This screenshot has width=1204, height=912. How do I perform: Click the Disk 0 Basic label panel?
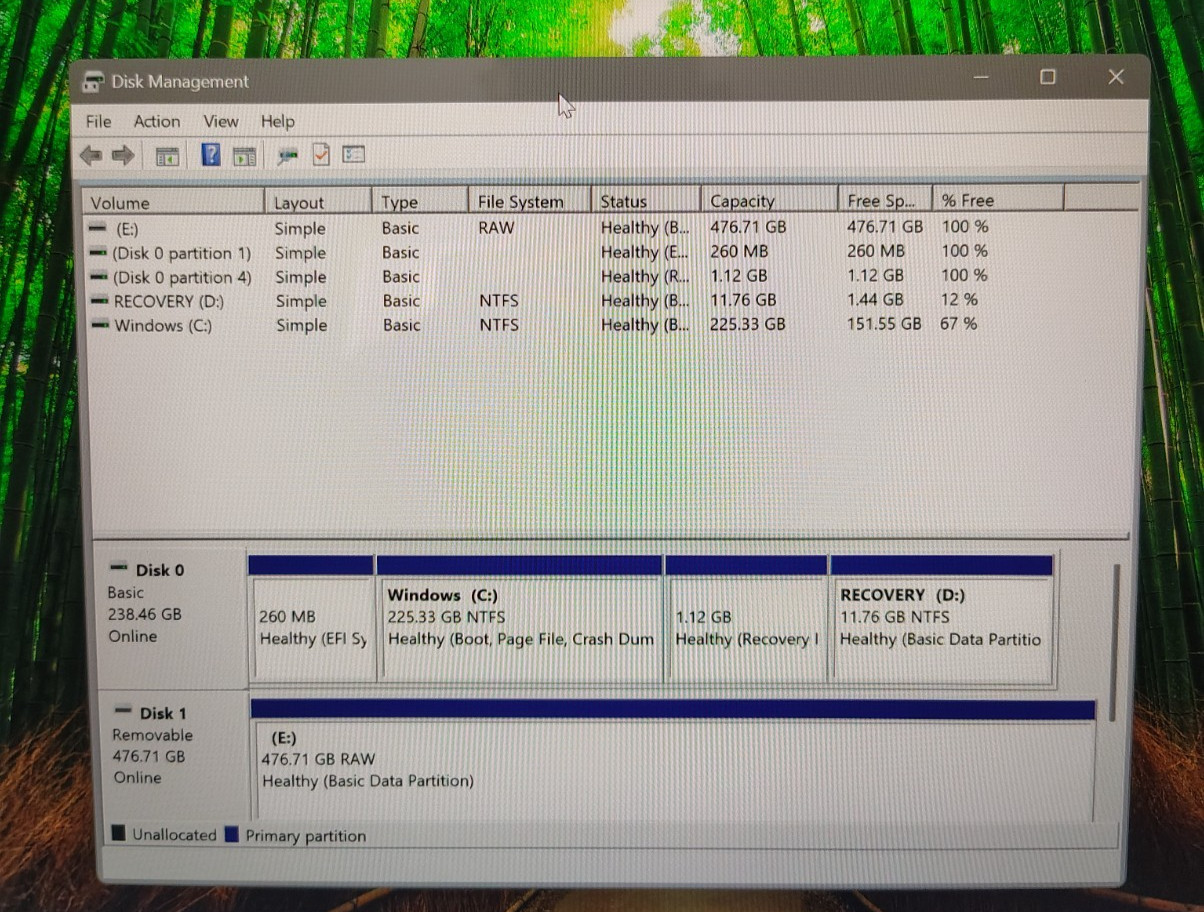pos(173,618)
